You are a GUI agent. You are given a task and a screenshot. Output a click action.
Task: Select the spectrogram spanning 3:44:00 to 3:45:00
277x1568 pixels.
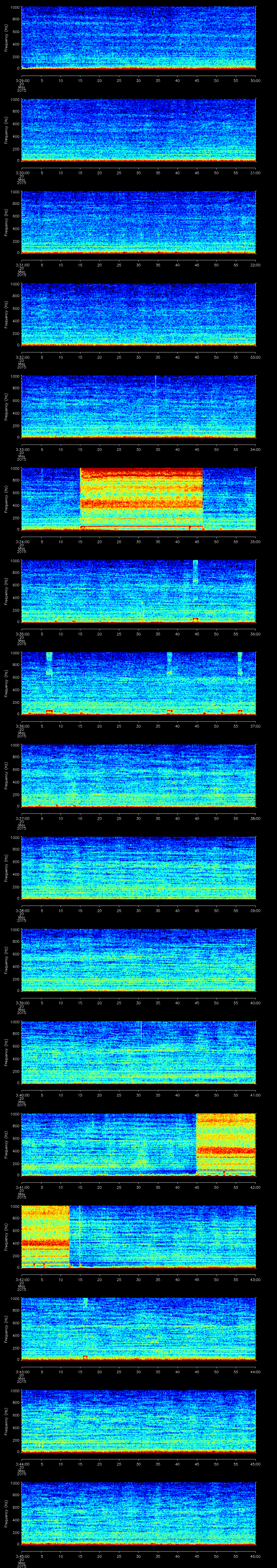coord(138,1421)
